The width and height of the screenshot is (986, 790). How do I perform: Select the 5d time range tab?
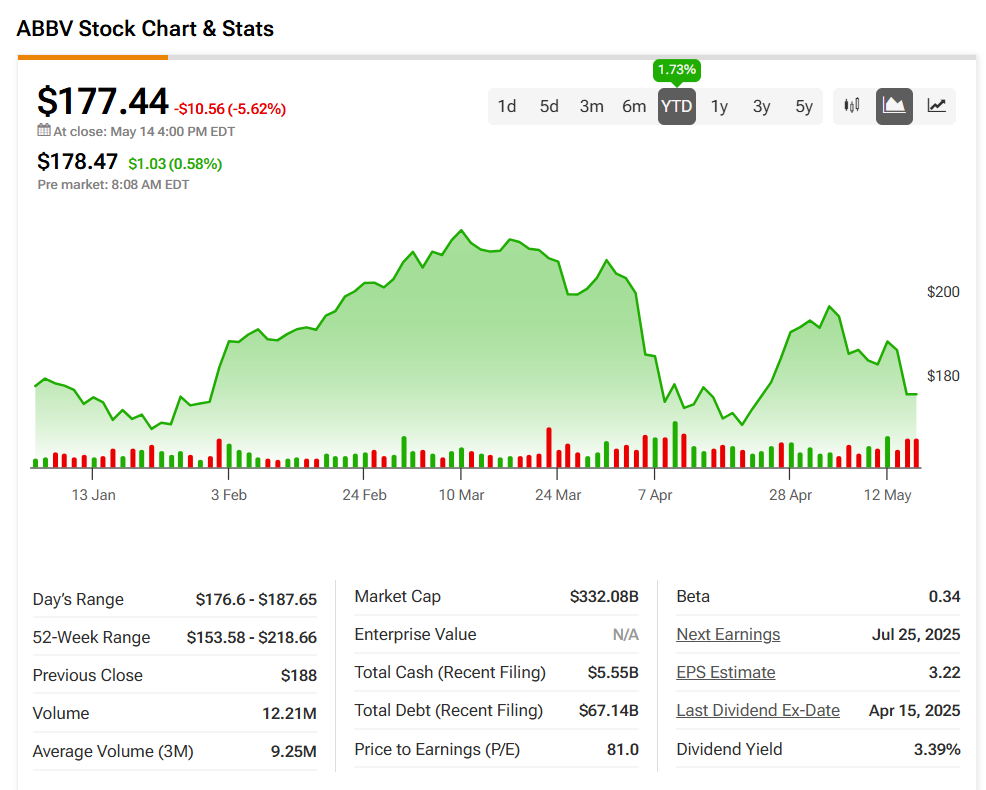(549, 106)
